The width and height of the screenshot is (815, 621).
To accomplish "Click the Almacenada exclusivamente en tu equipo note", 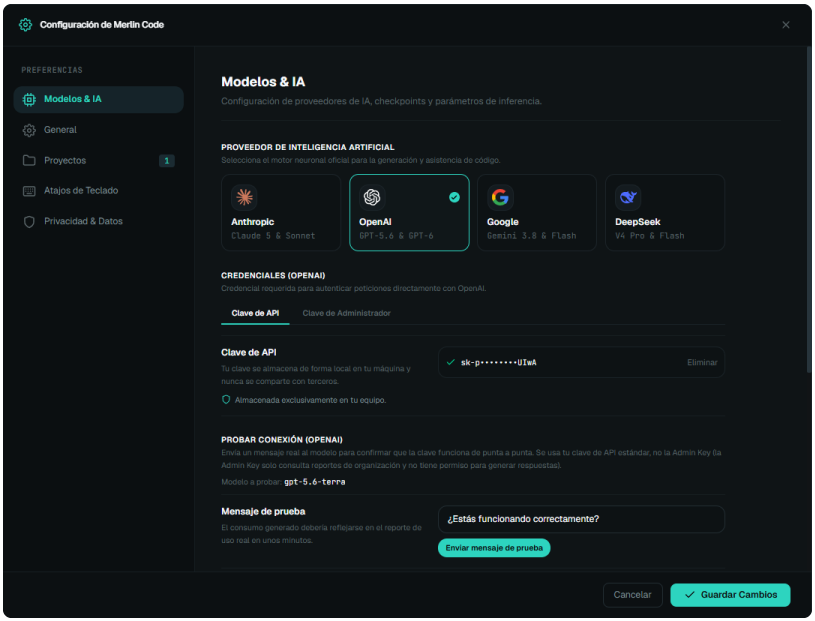I will coord(310,400).
